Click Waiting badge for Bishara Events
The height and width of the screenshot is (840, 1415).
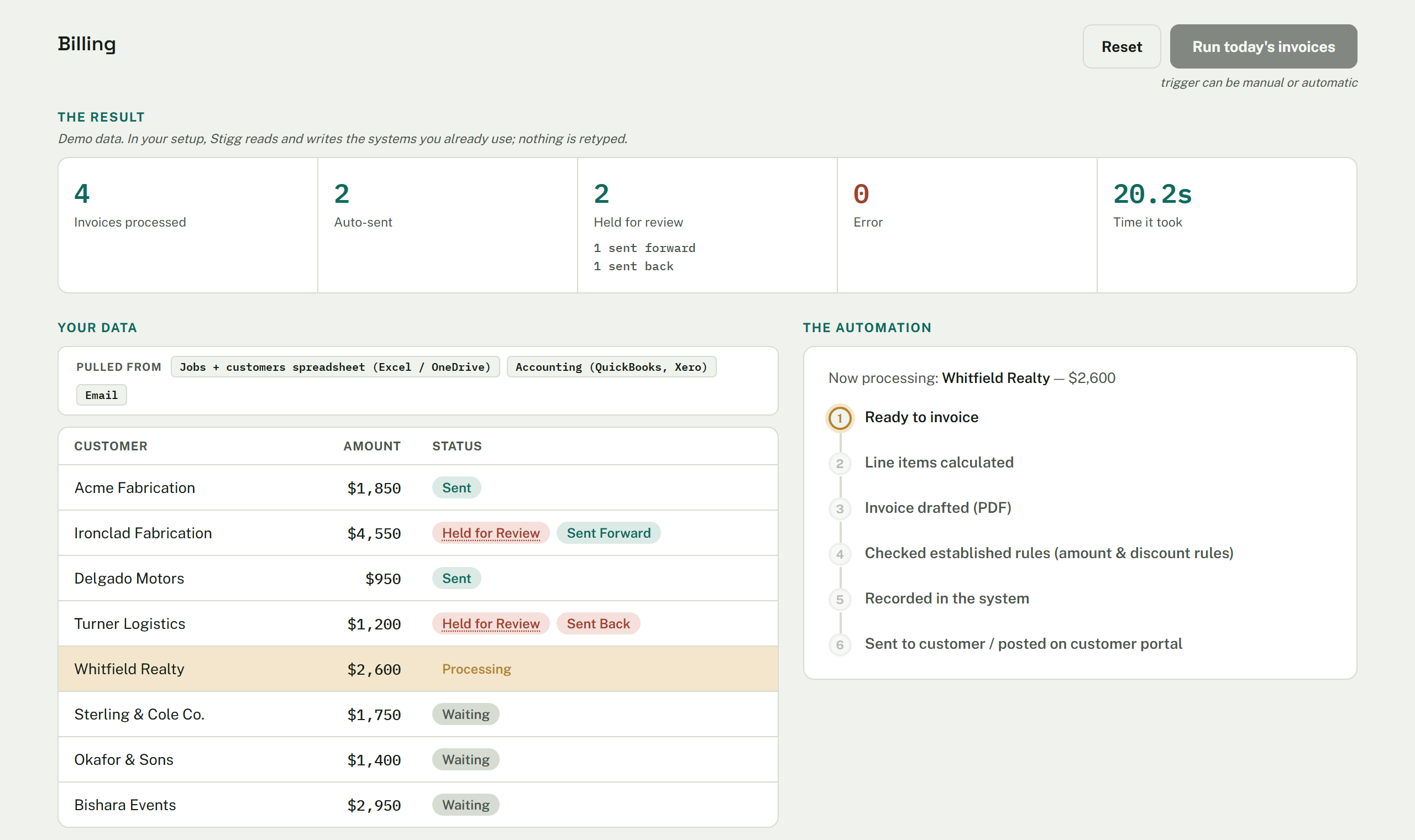pos(466,805)
